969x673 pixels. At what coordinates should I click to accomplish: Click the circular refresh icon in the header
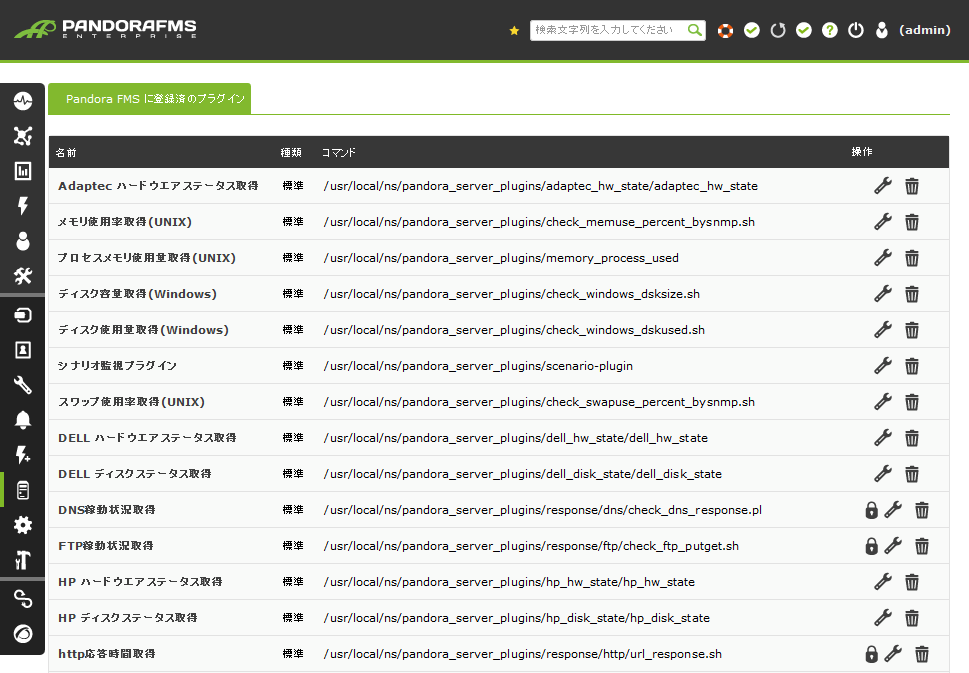tap(778, 30)
